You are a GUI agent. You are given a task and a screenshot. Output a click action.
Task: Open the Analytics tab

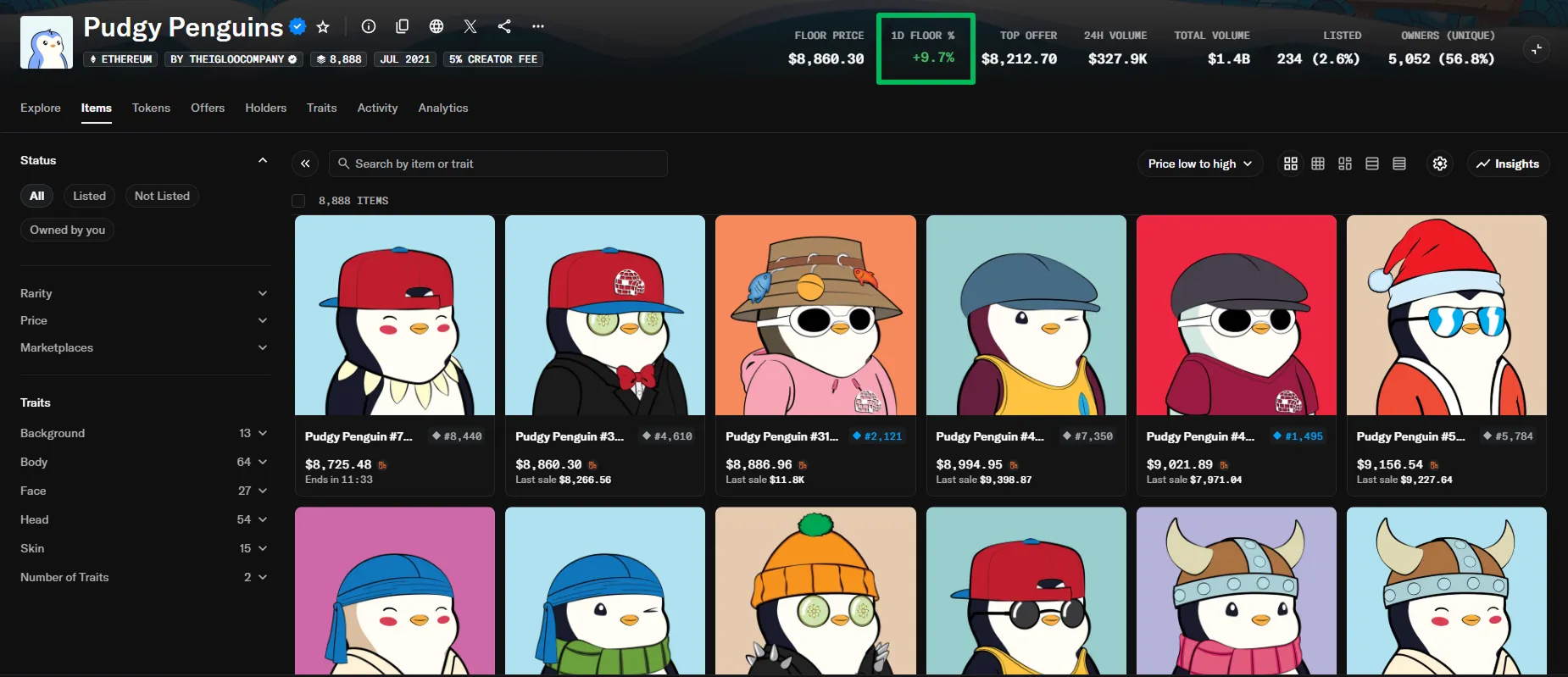443,108
